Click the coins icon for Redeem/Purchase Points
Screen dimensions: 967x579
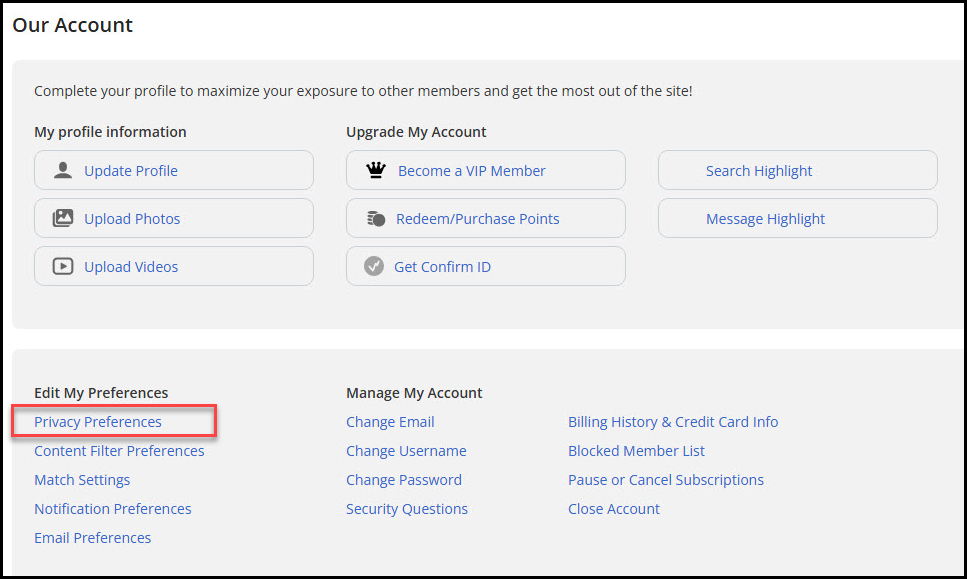tap(376, 218)
